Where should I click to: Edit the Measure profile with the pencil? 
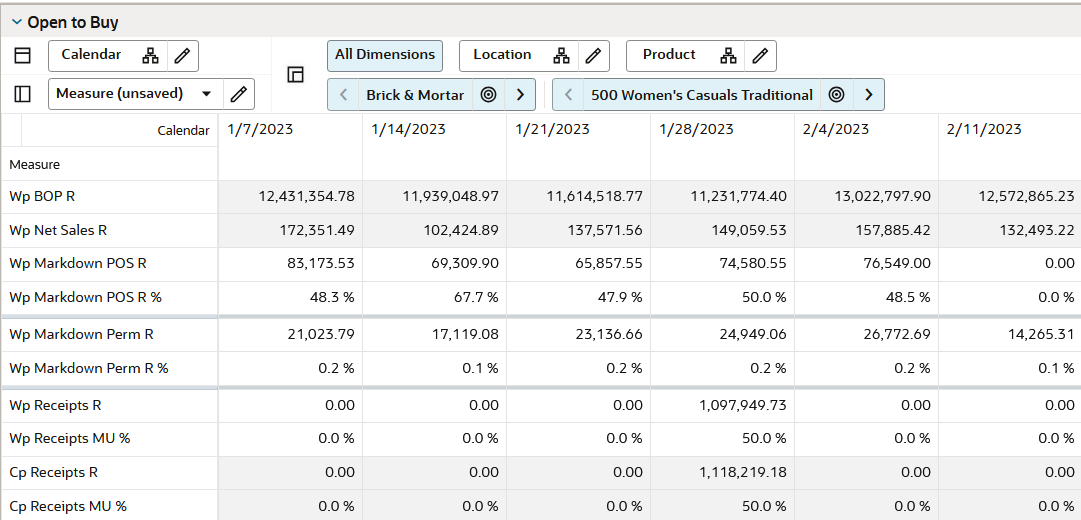pyautogui.click(x=238, y=94)
